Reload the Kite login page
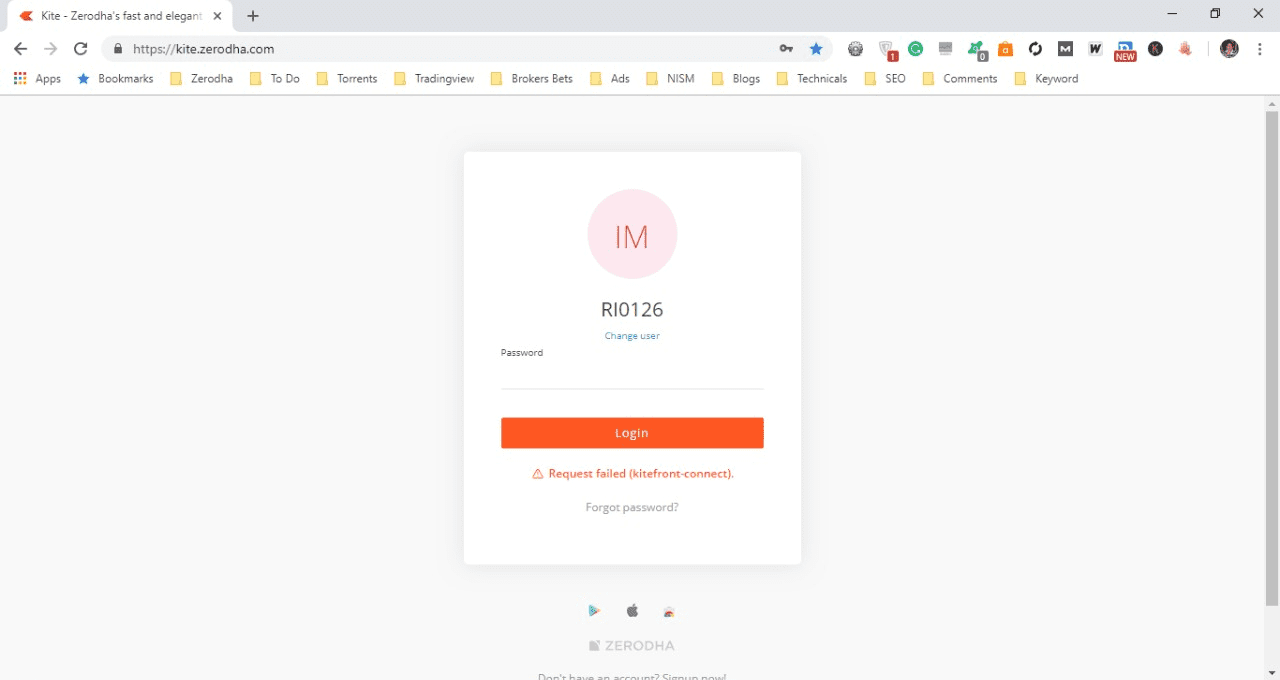Screen dimensions: 1280x680 pos(80,48)
